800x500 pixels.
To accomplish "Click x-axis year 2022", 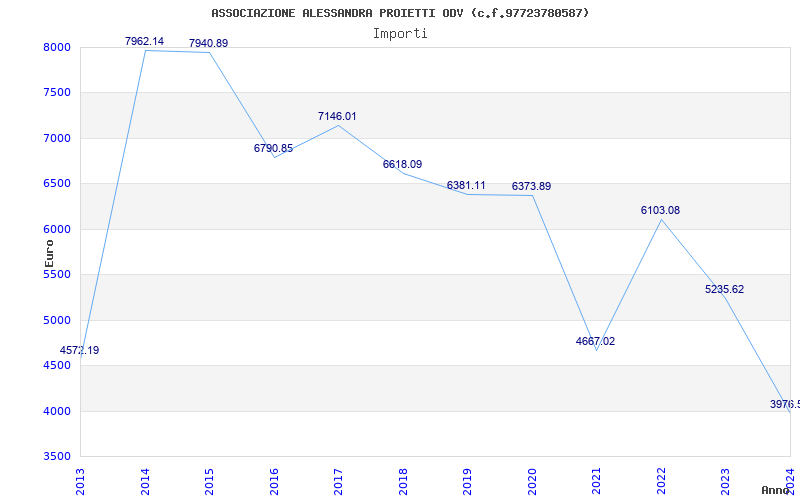I will click(661, 482).
